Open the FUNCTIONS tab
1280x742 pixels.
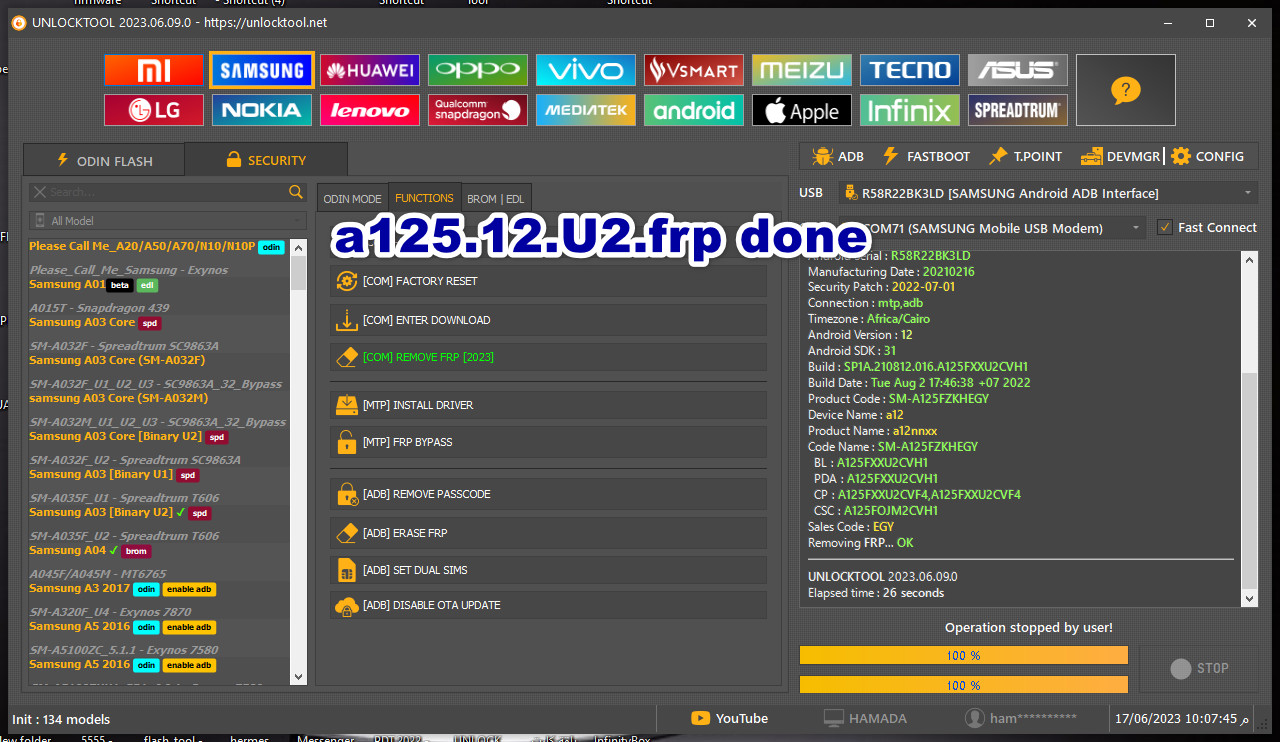point(424,198)
